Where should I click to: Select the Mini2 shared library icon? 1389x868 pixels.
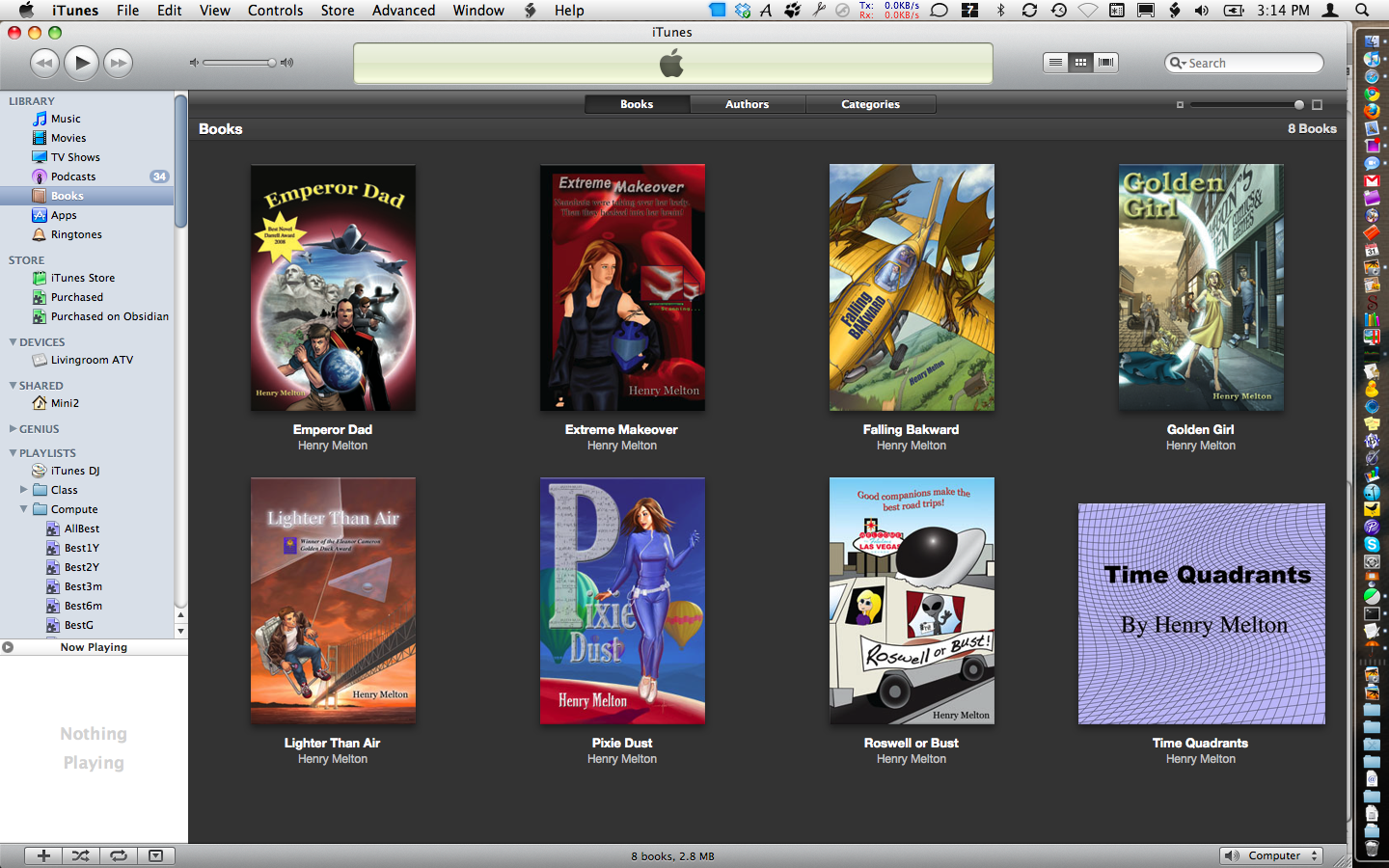(40, 403)
